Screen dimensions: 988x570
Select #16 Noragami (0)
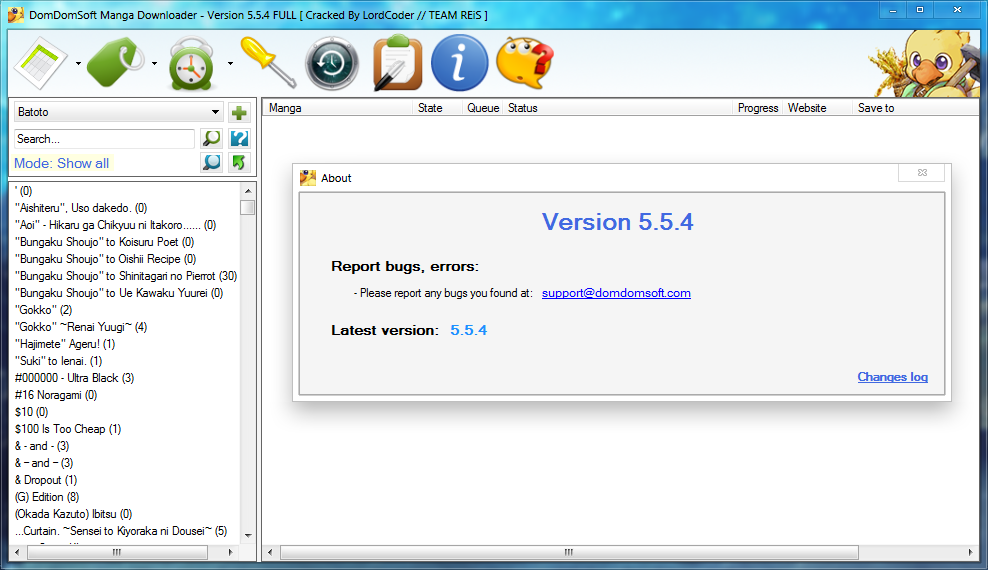click(56, 395)
